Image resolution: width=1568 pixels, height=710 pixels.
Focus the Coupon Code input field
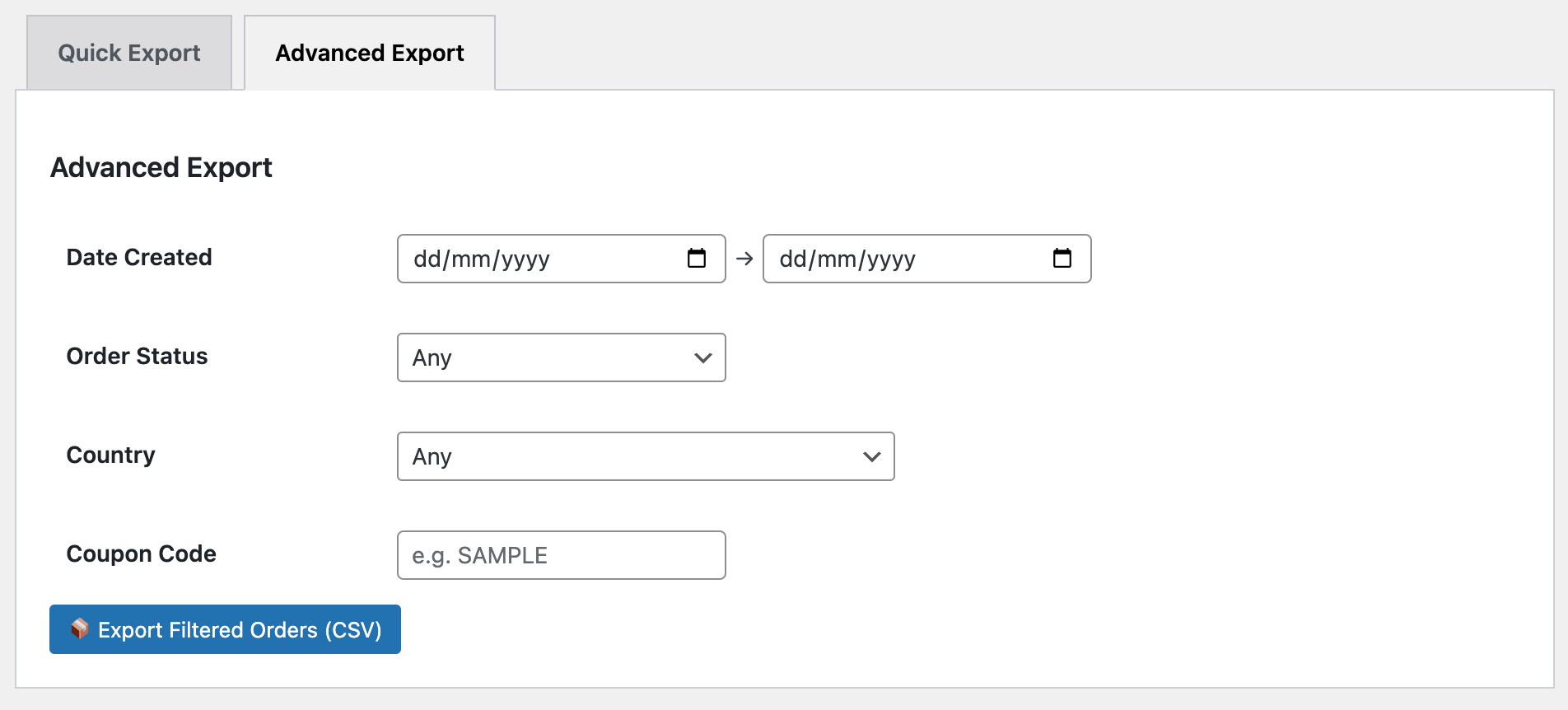click(561, 555)
